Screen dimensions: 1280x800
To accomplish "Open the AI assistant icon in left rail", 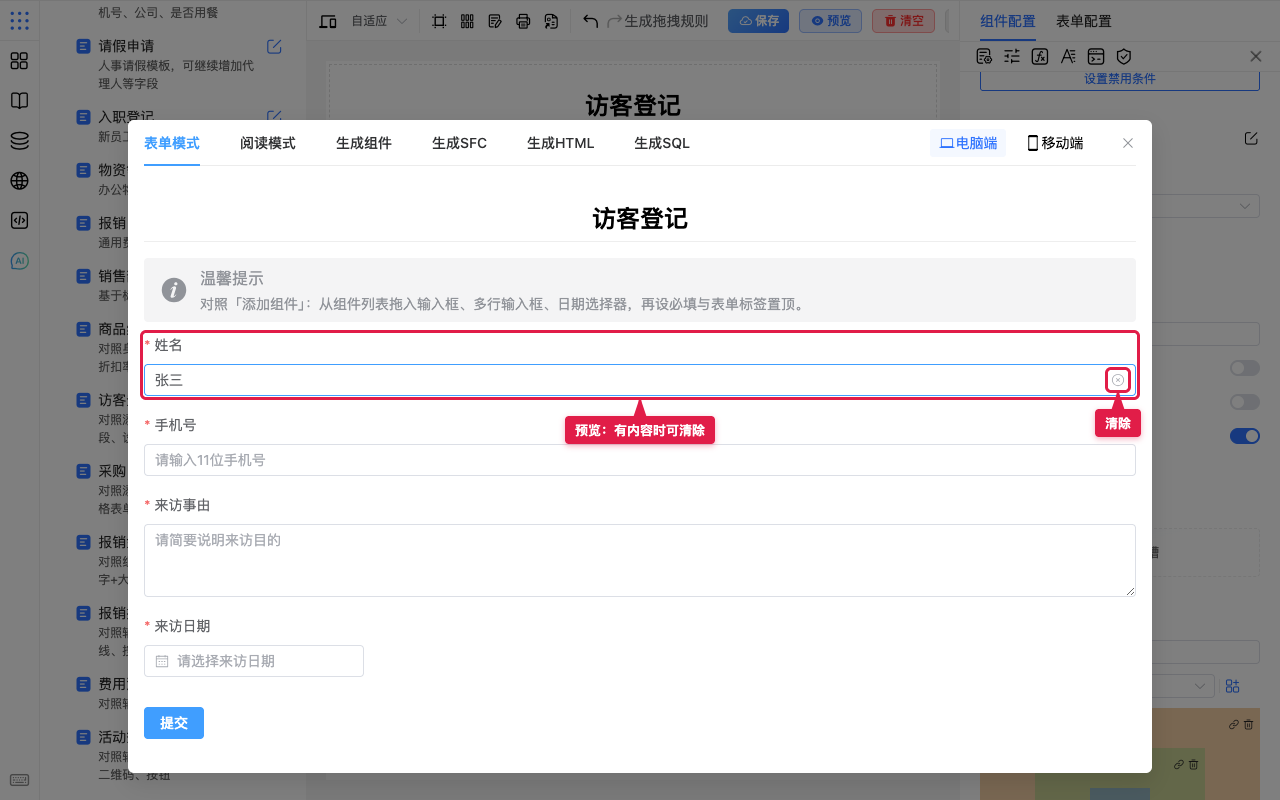I will [19, 261].
